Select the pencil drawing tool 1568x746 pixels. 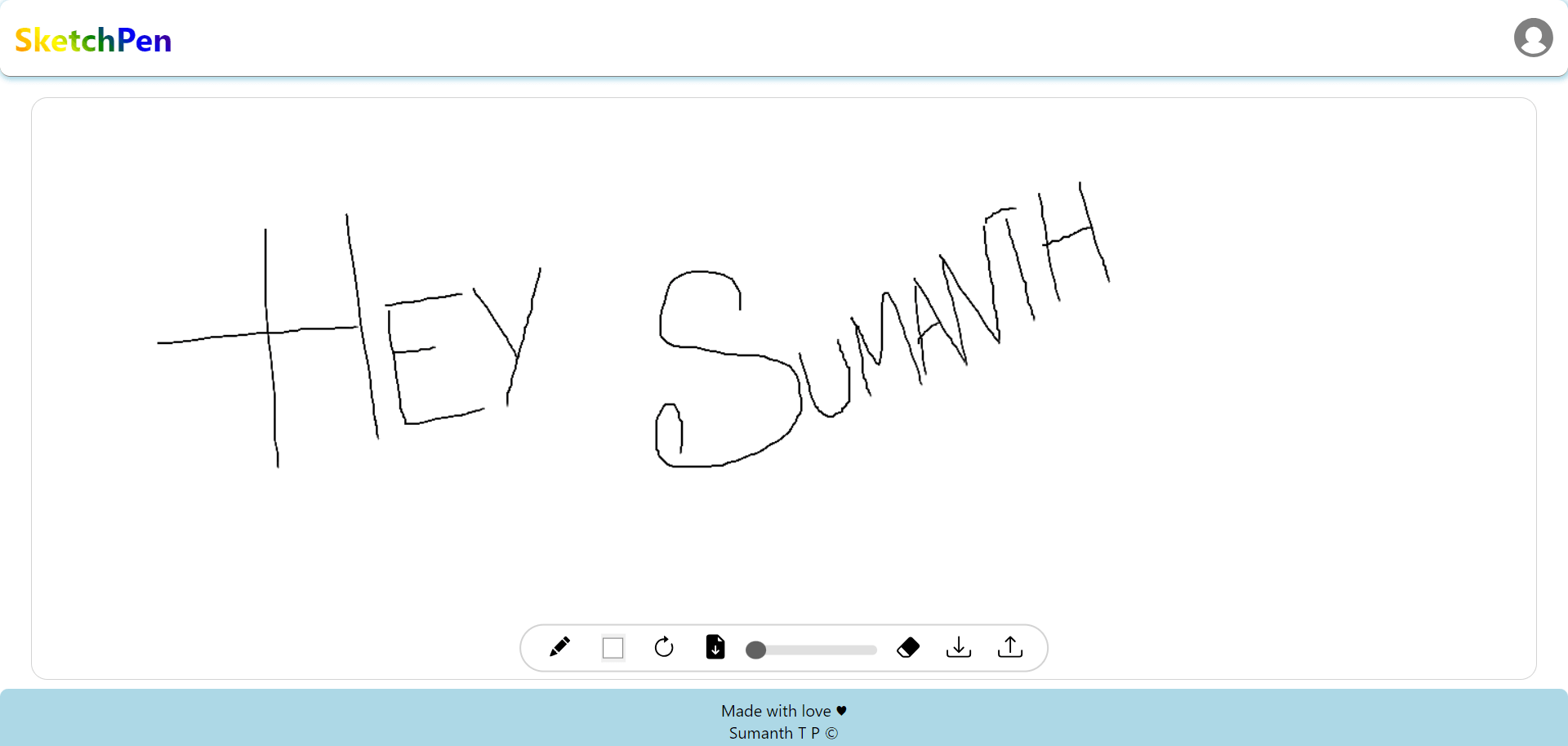coord(559,647)
